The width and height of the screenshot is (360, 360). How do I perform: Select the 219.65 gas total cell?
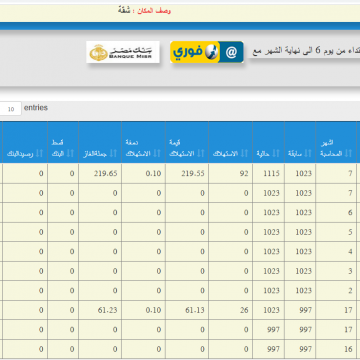pyautogui.click(x=100, y=173)
